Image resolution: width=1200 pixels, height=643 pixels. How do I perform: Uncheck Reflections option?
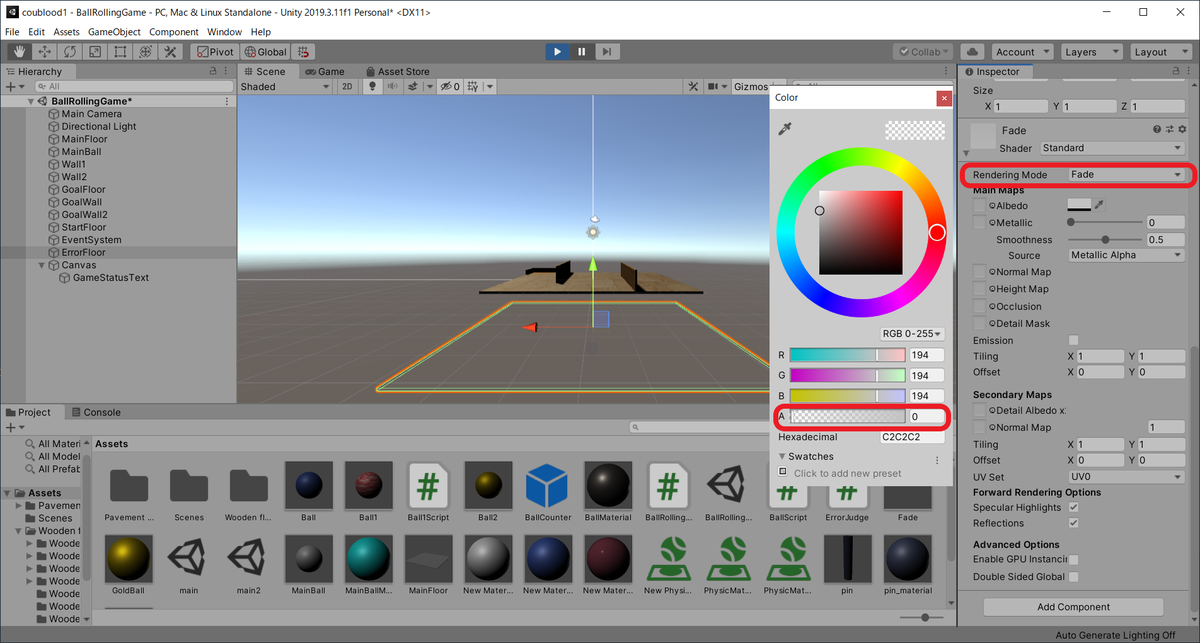1073,523
